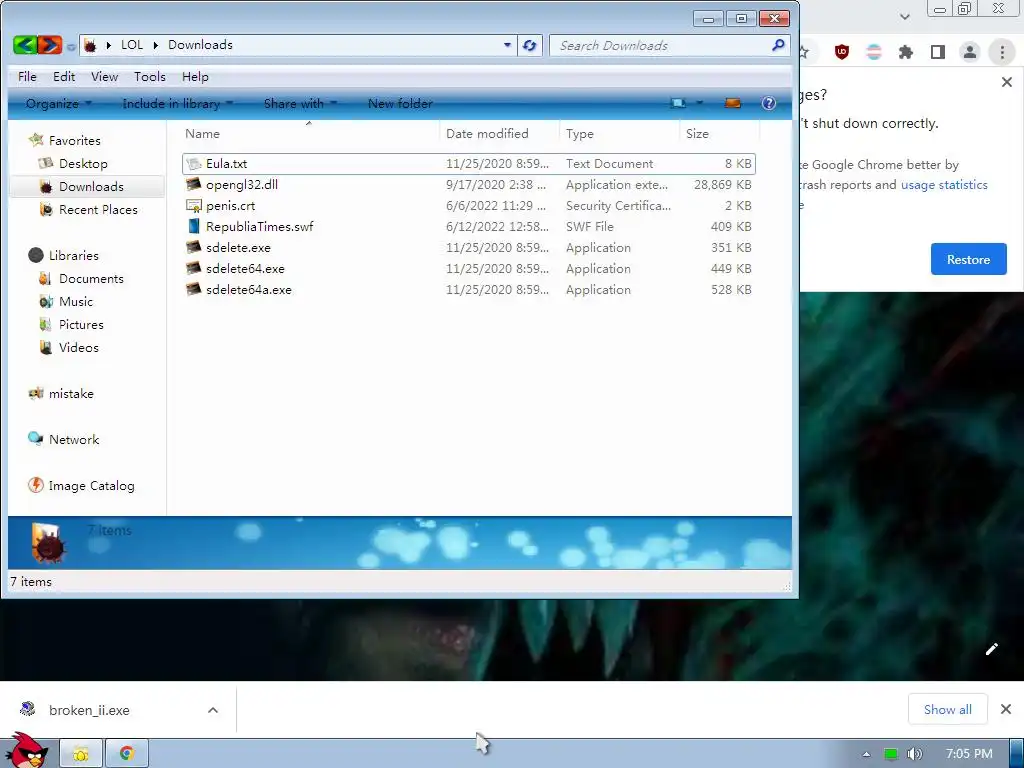Click the pencil customize icon in Chrome
Image resolution: width=1024 pixels, height=768 pixels.
pyautogui.click(x=991, y=648)
